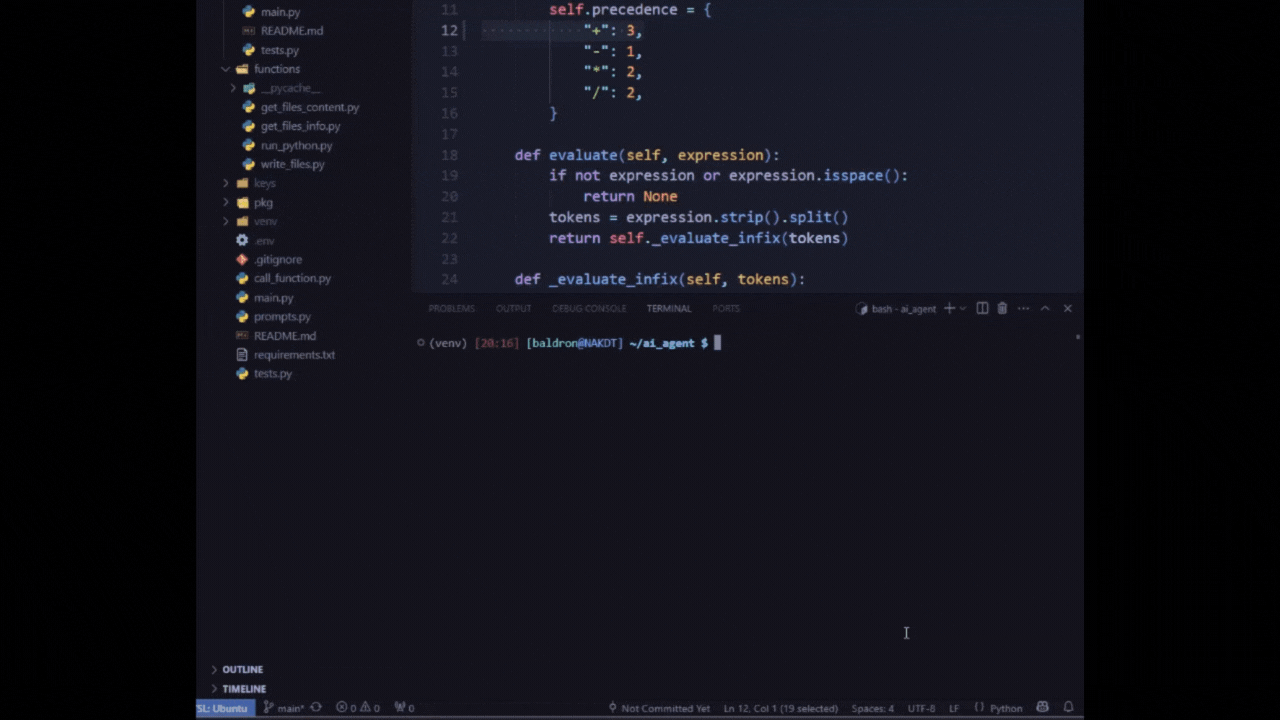Click in the terminal prompt input
This screenshot has height=720, width=1280.
click(717, 343)
